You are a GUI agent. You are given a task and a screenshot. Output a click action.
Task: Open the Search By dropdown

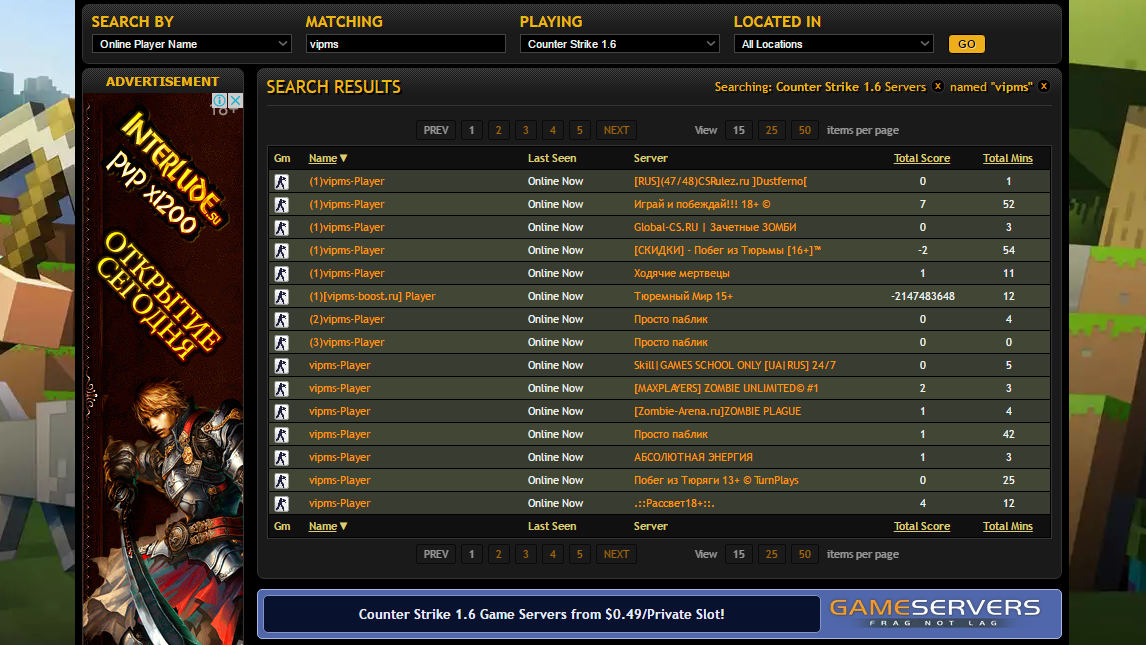tap(191, 44)
